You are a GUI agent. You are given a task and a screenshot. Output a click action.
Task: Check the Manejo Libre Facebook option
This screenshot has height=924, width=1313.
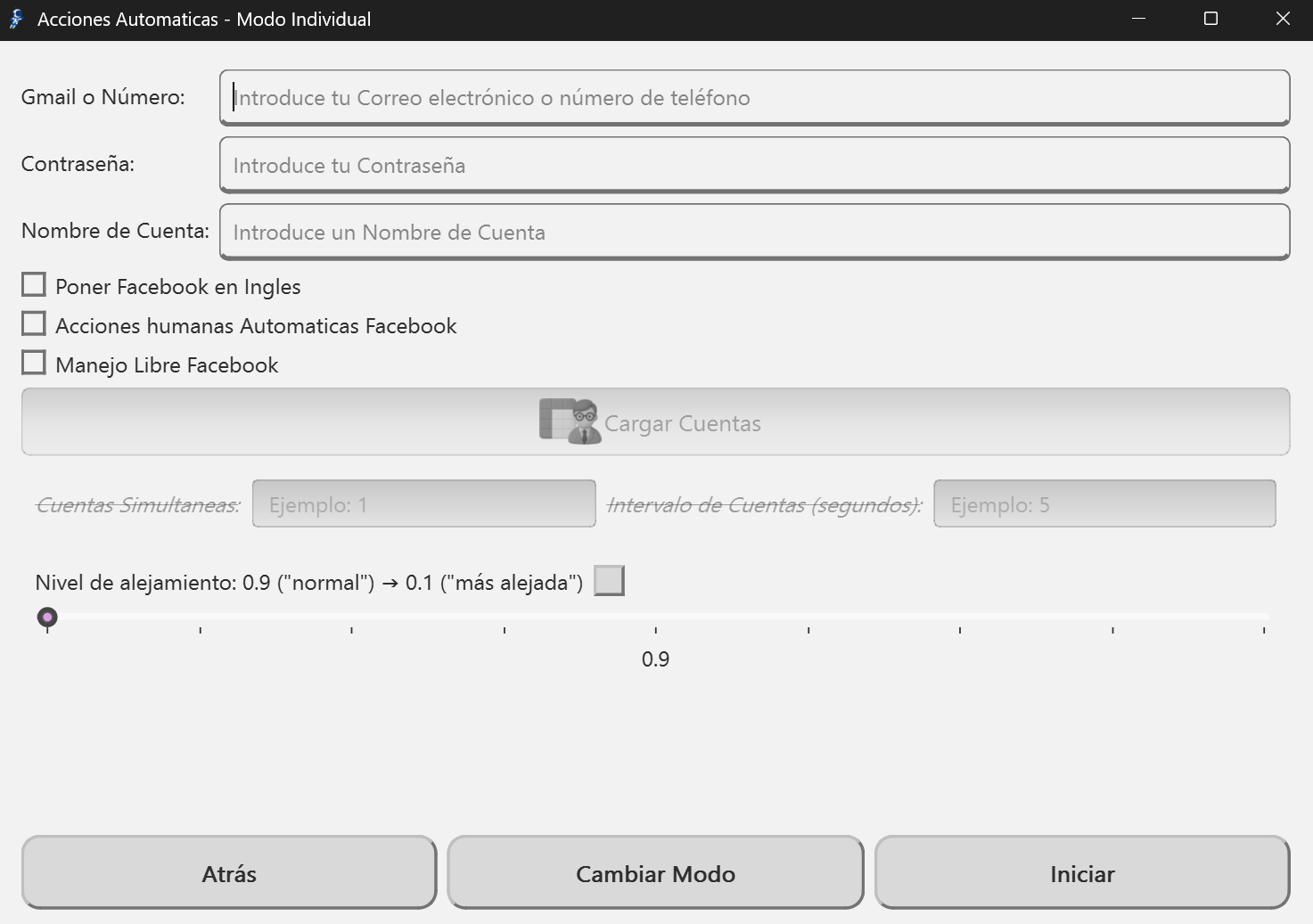[34, 364]
